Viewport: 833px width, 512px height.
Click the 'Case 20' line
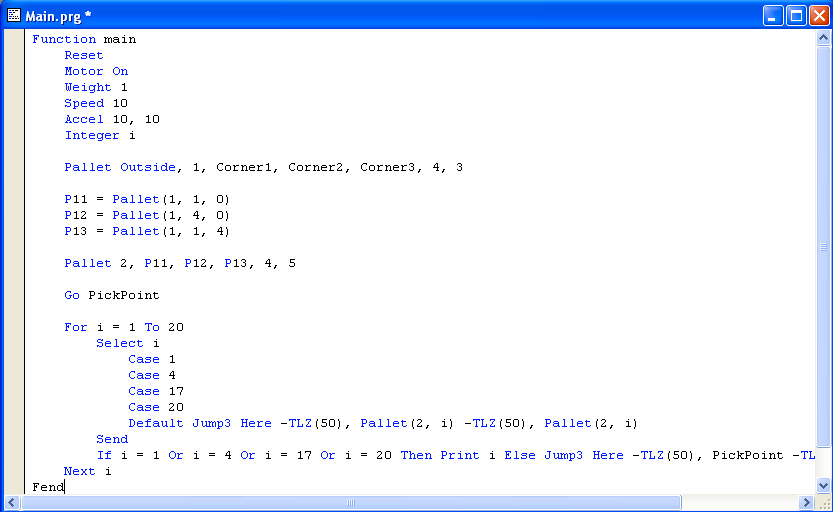(156, 406)
